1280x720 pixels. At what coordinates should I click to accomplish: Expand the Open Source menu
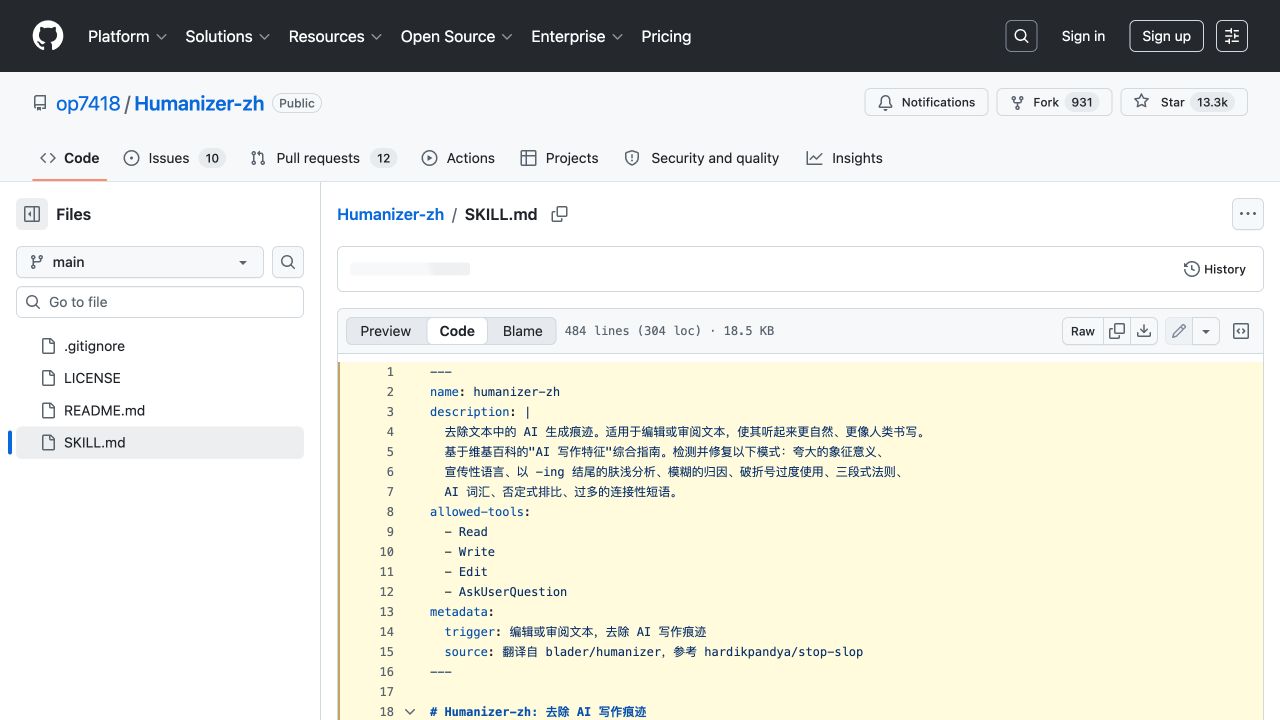[x=456, y=36]
